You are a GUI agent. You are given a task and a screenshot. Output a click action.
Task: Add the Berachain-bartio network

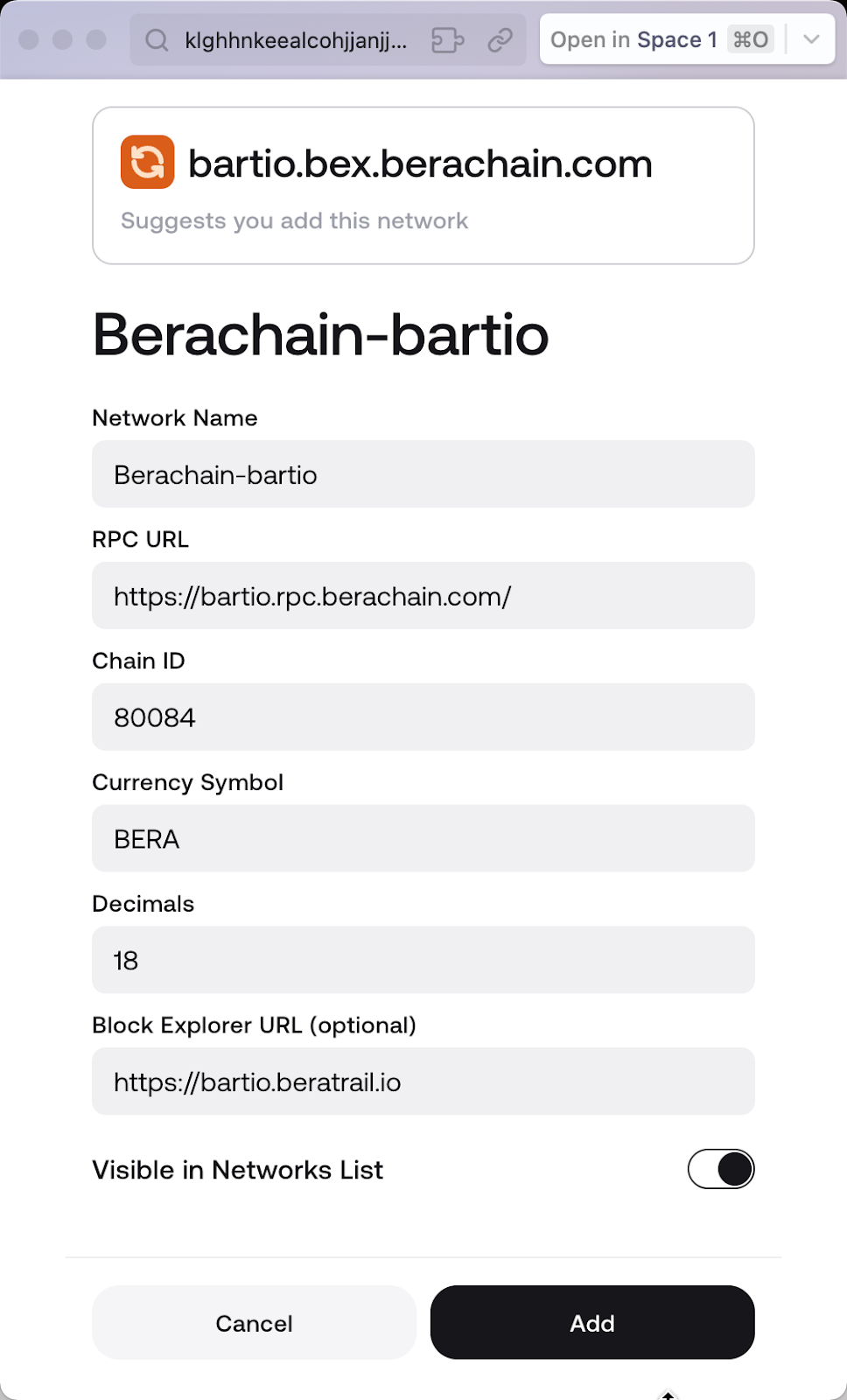(x=592, y=1322)
